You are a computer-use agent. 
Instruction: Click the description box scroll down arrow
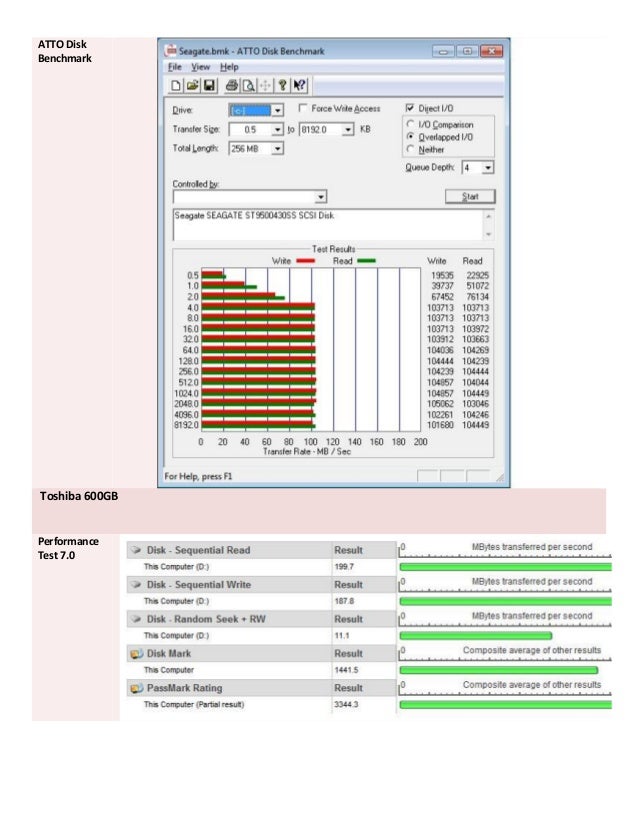pos(488,234)
